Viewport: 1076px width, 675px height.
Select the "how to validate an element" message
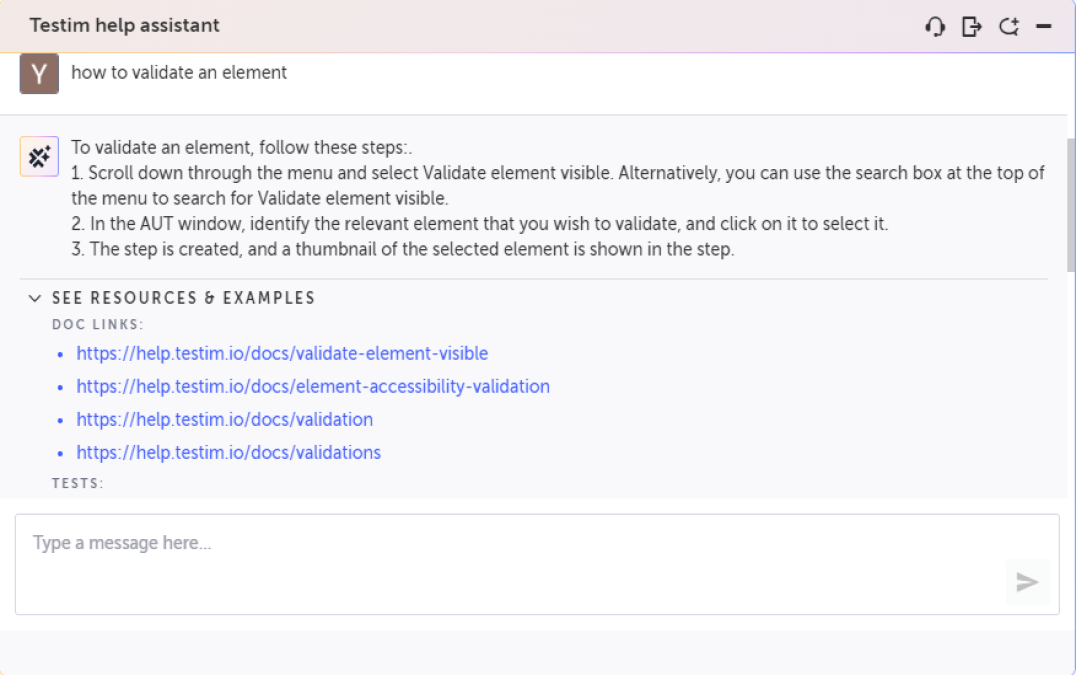coord(179,73)
